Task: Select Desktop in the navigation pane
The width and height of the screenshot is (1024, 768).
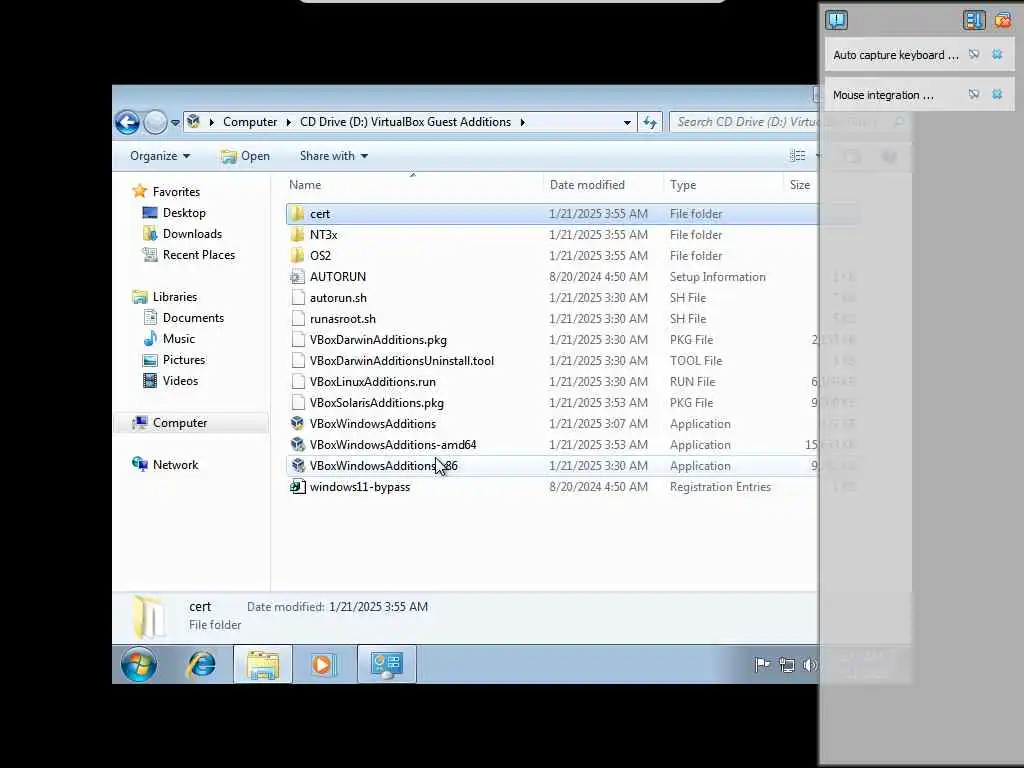Action: coord(174,213)
